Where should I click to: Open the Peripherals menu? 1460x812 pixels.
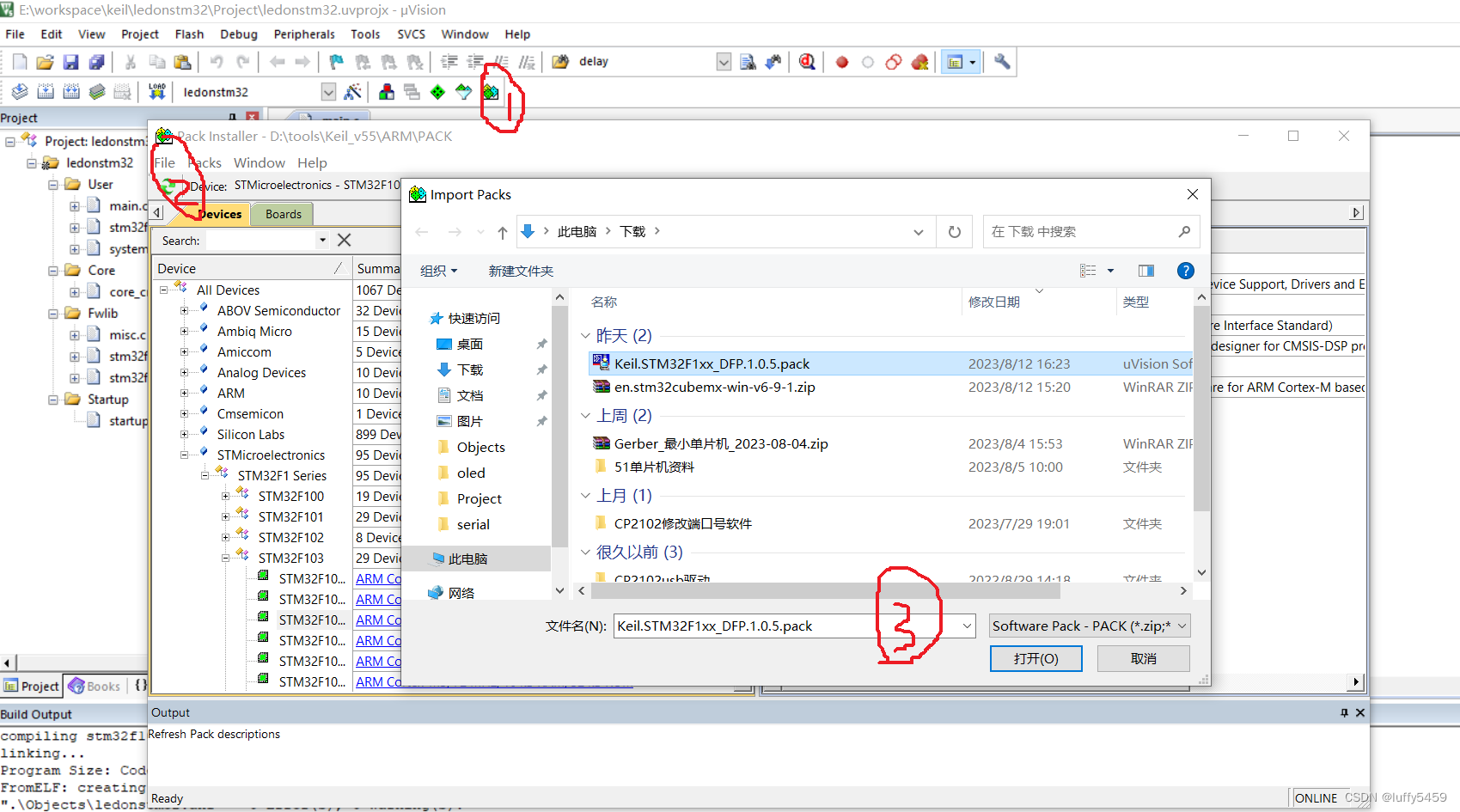tap(304, 34)
